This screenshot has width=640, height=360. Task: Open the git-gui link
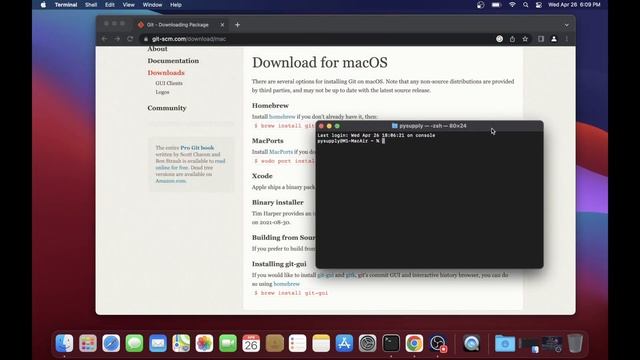[325, 275]
